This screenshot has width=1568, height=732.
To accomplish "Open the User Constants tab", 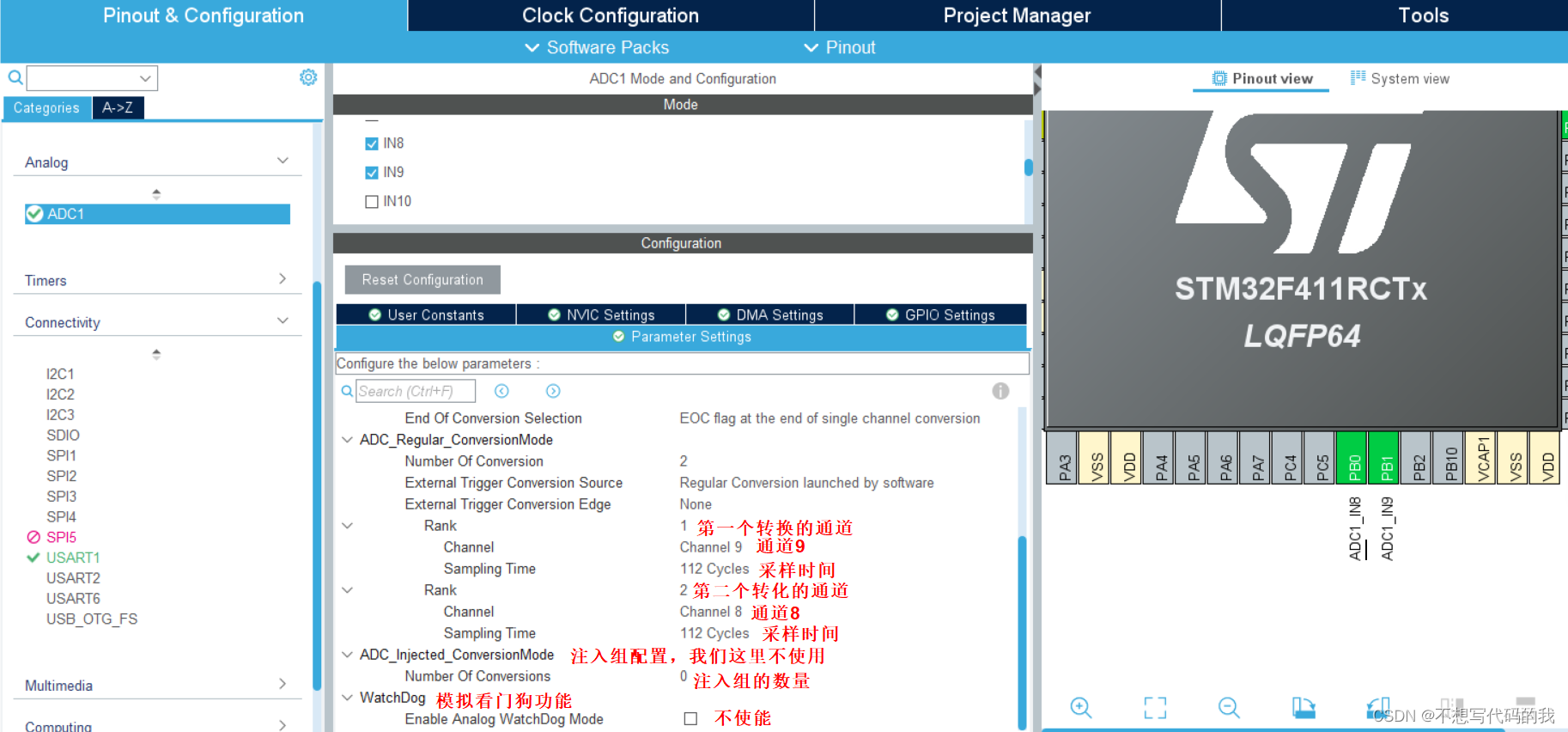I will point(426,314).
